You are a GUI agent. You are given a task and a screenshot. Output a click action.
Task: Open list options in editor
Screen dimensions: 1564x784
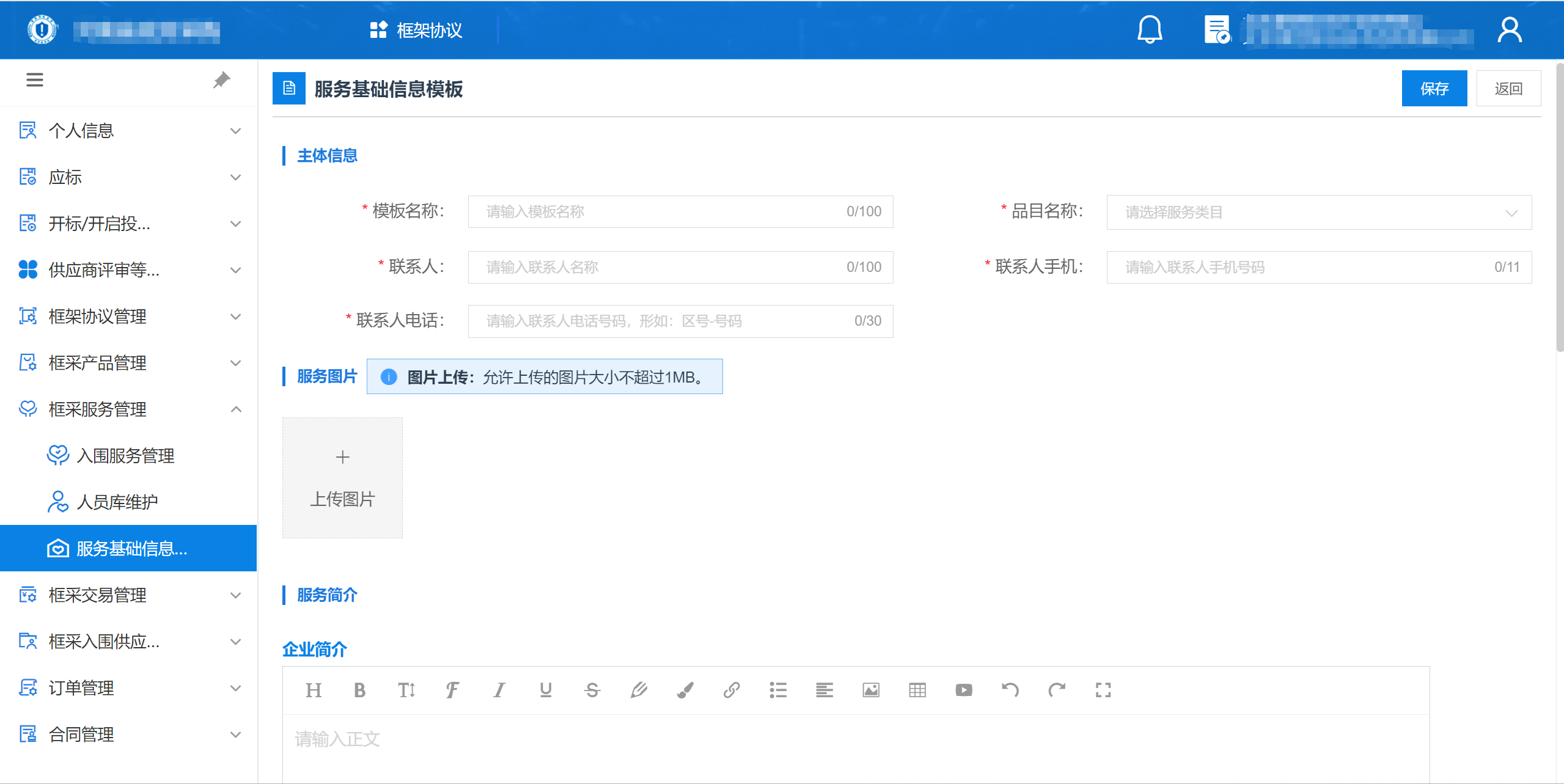[778, 690]
